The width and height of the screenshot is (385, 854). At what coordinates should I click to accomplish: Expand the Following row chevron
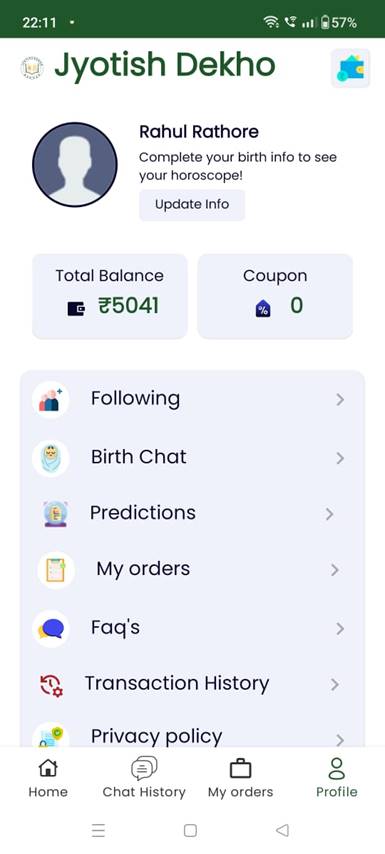340,400
